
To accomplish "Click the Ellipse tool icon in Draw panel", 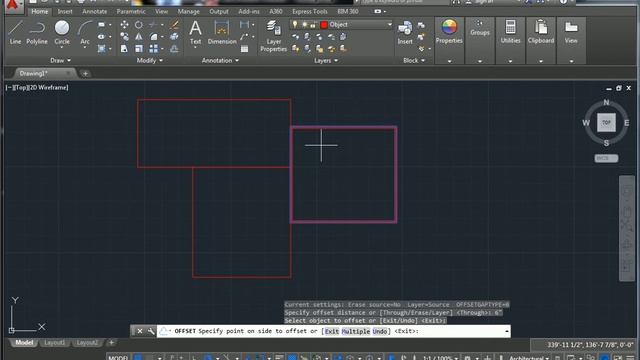I will 102,37.
